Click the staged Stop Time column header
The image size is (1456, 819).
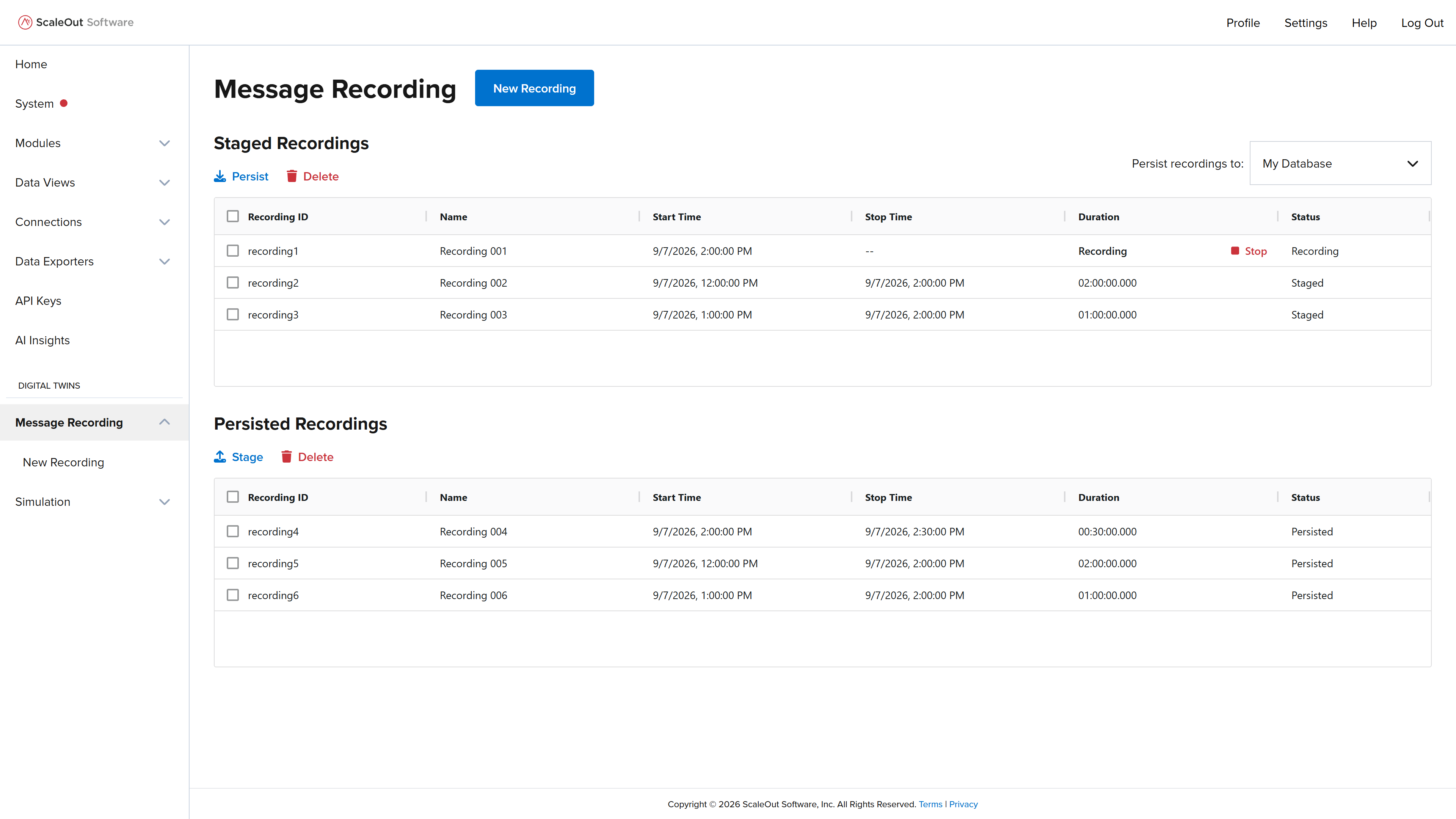(888, 217)
